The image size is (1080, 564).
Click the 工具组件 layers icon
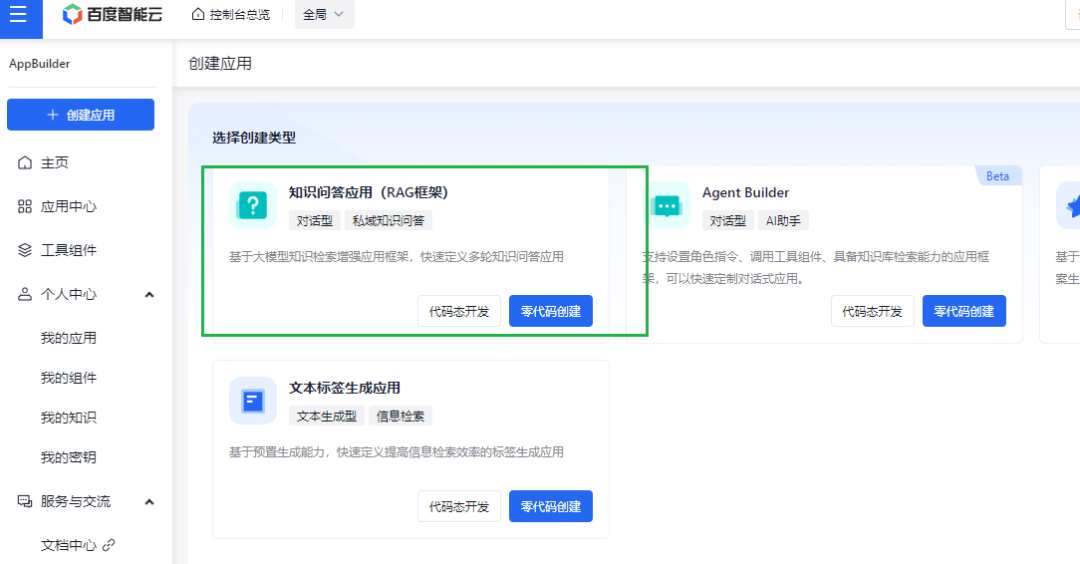coord(25,250)
